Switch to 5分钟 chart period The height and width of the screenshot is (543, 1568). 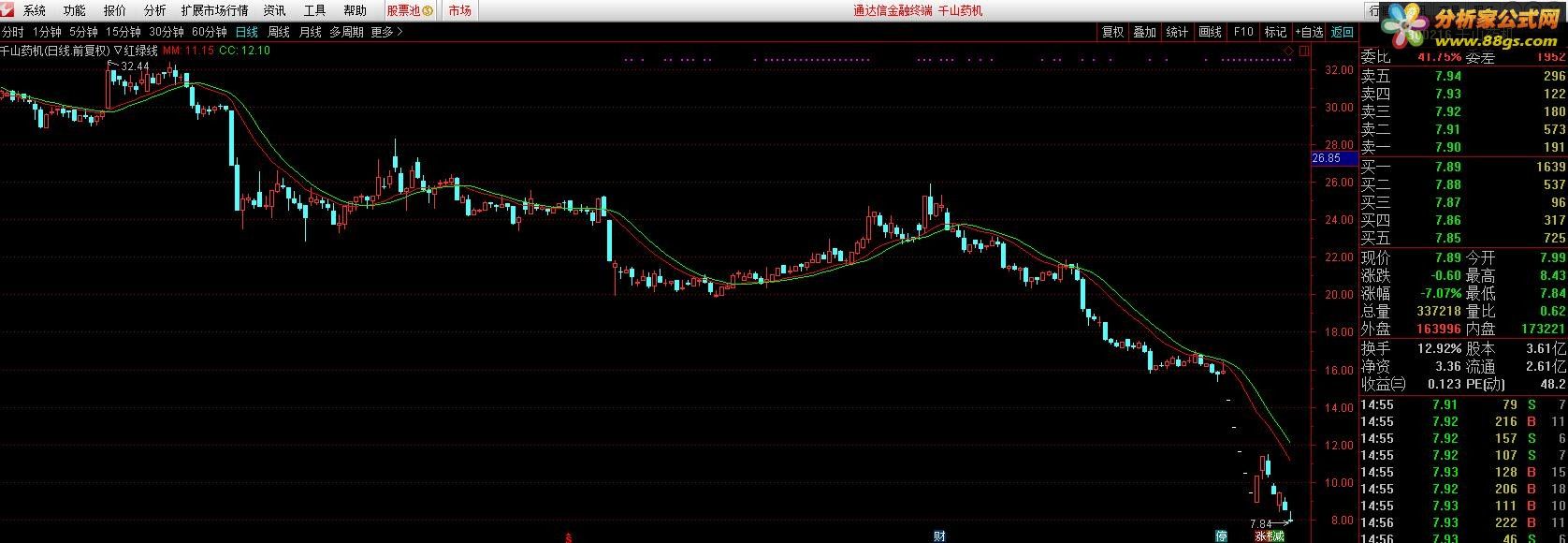click(x=83, y=32)
